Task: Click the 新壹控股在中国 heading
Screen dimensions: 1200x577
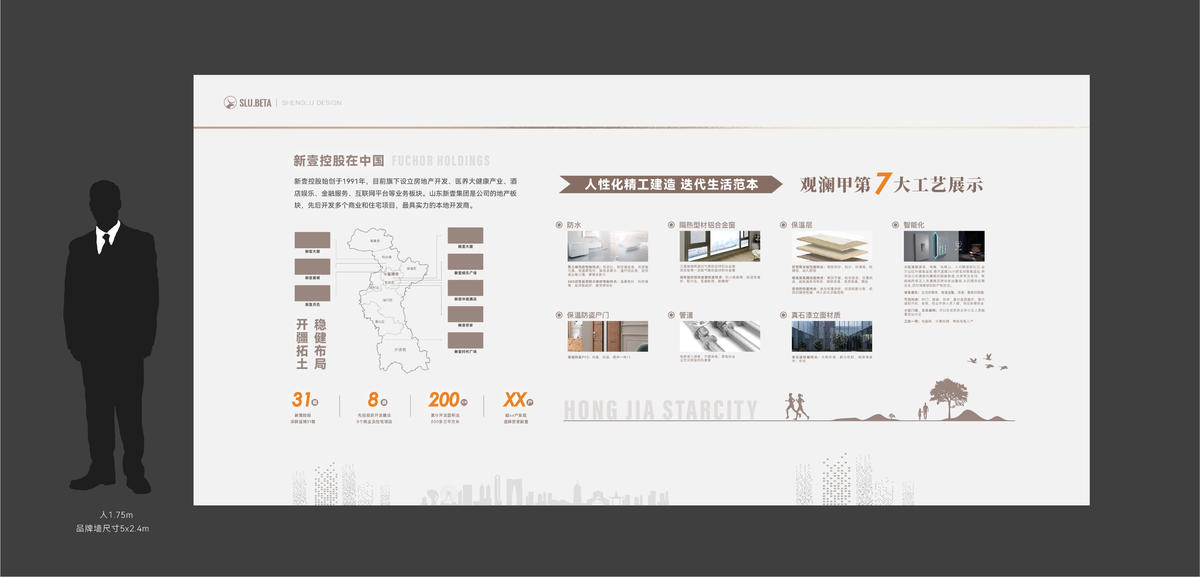Action: 339,160
